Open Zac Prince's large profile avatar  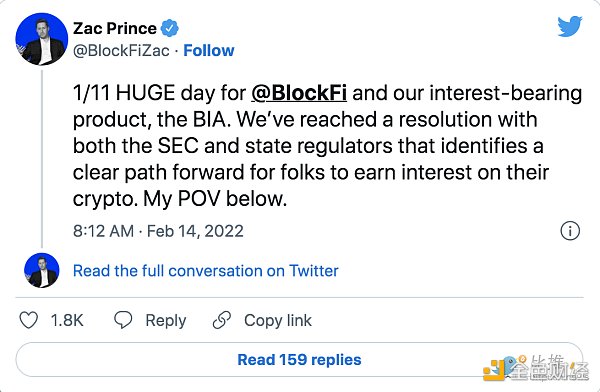(42, 39)
